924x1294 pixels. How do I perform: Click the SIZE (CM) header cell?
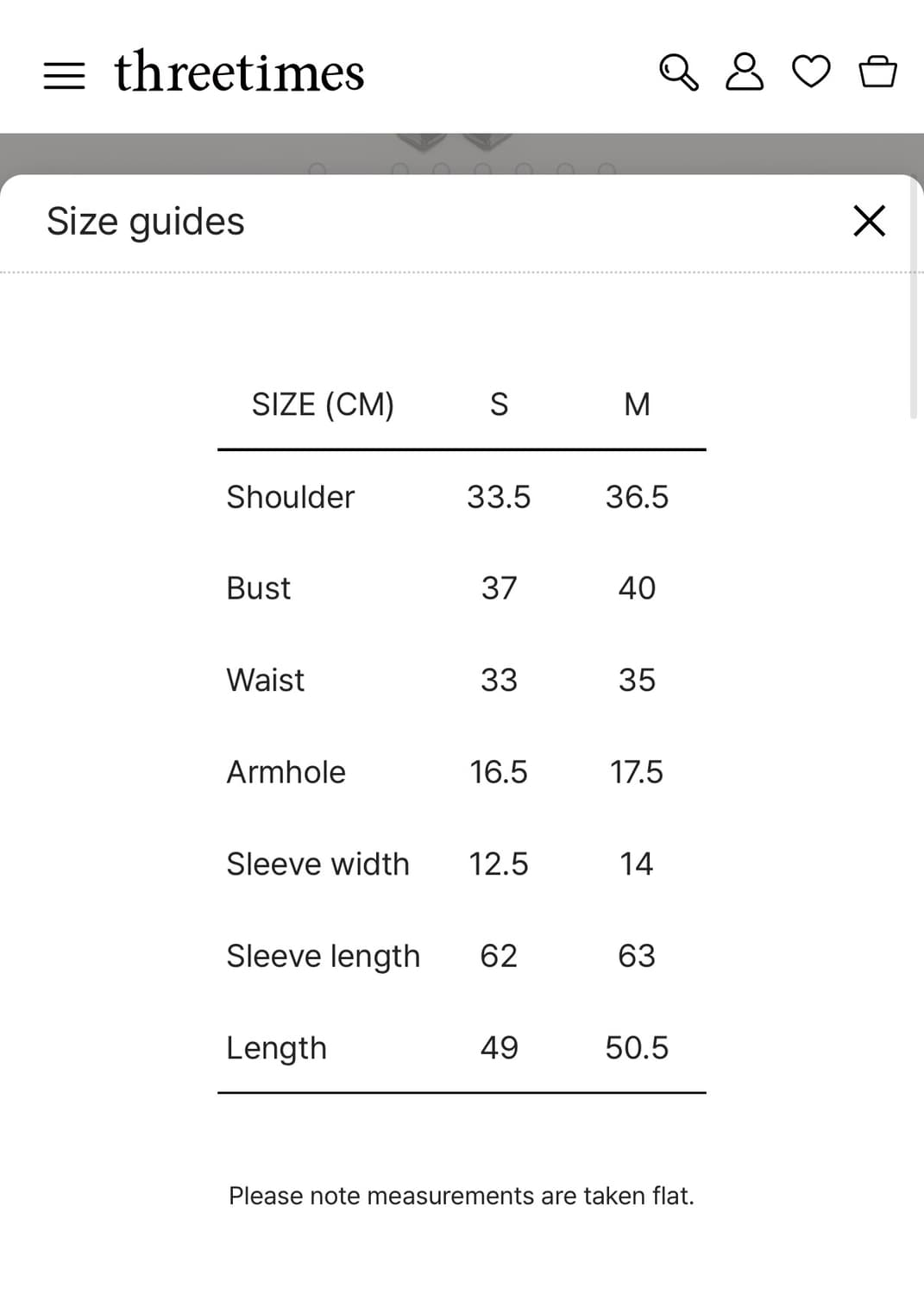pyautogui.click(x=323, y=405)
